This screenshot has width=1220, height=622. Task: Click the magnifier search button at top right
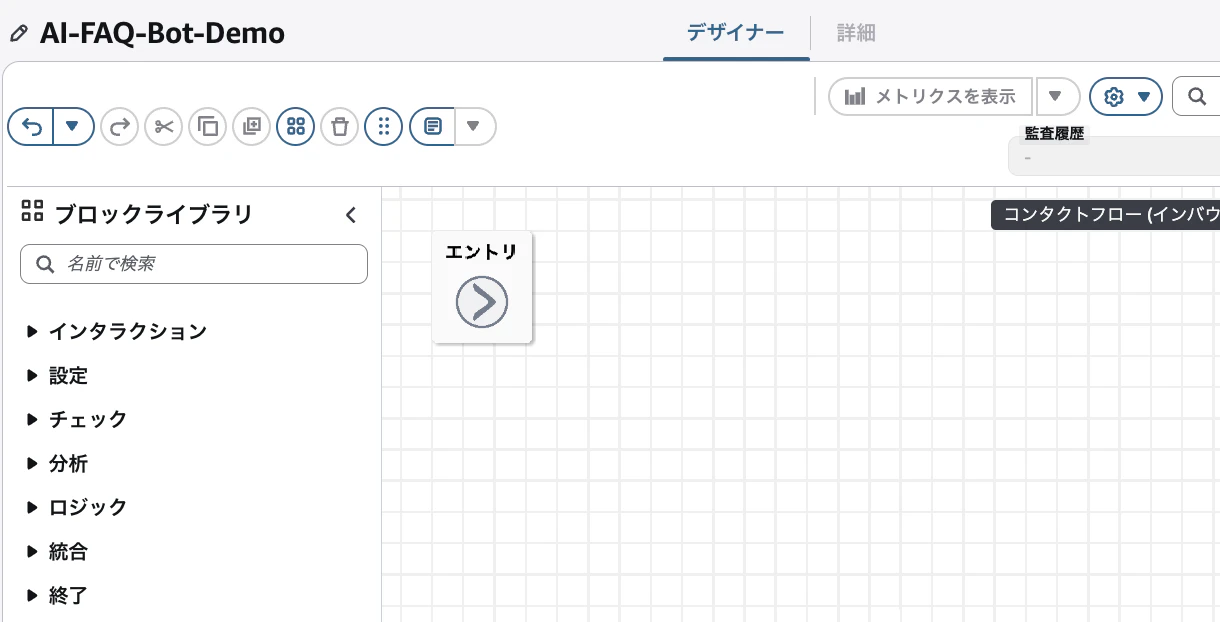(1196, 97)
